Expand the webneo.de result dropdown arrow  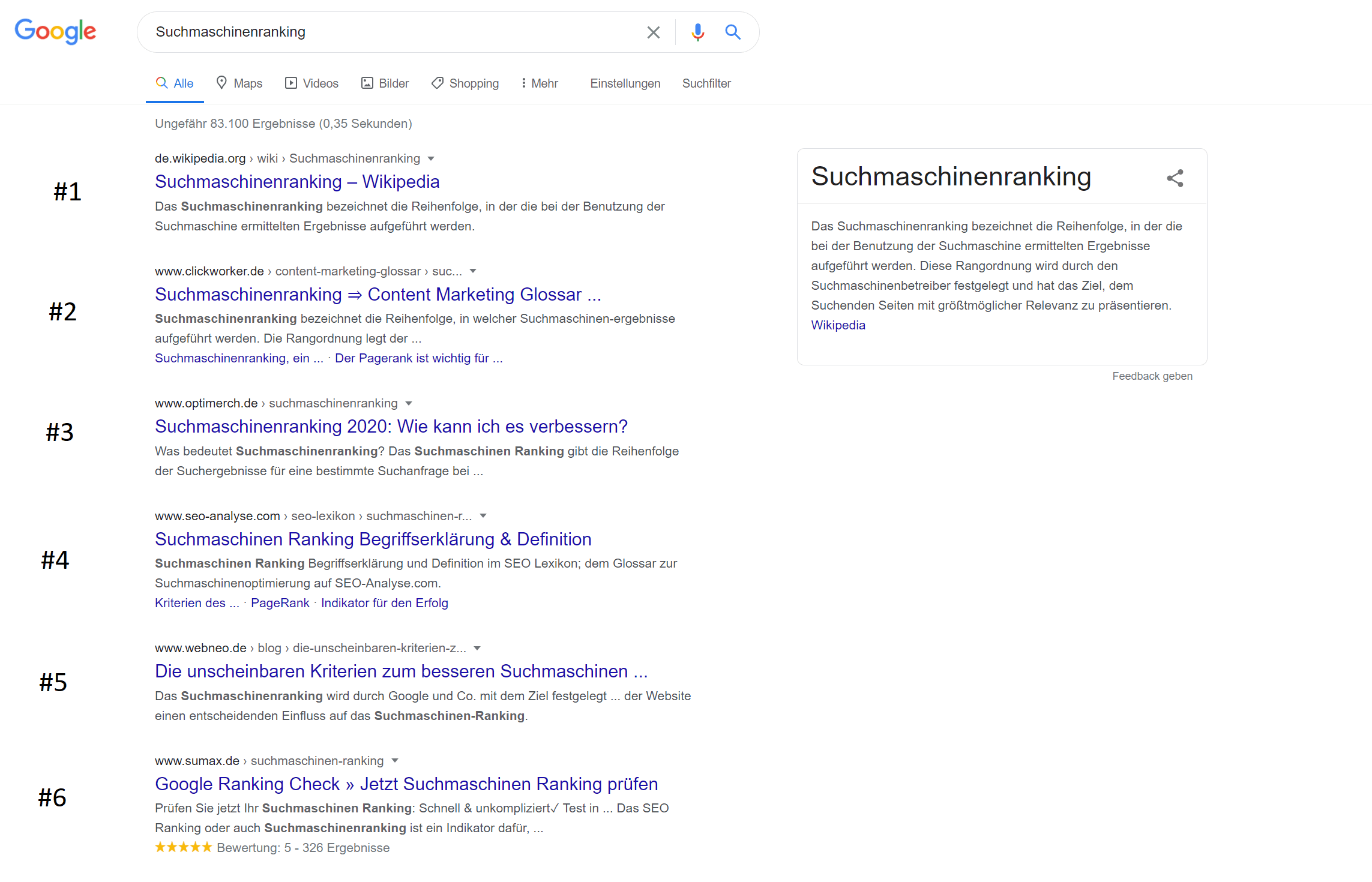477,649
